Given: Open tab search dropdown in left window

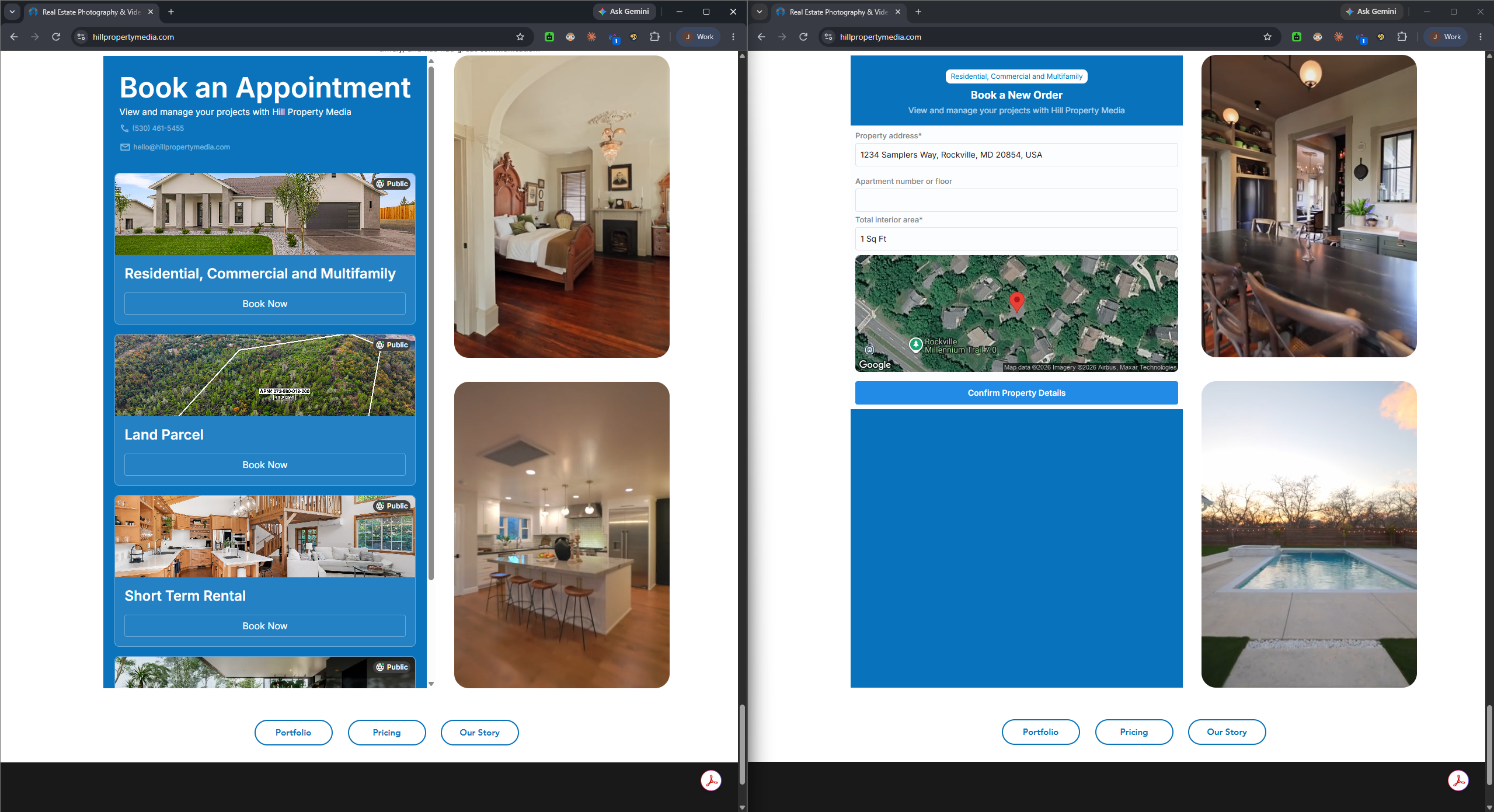Looking at the screenshot, I should [12, 12].
